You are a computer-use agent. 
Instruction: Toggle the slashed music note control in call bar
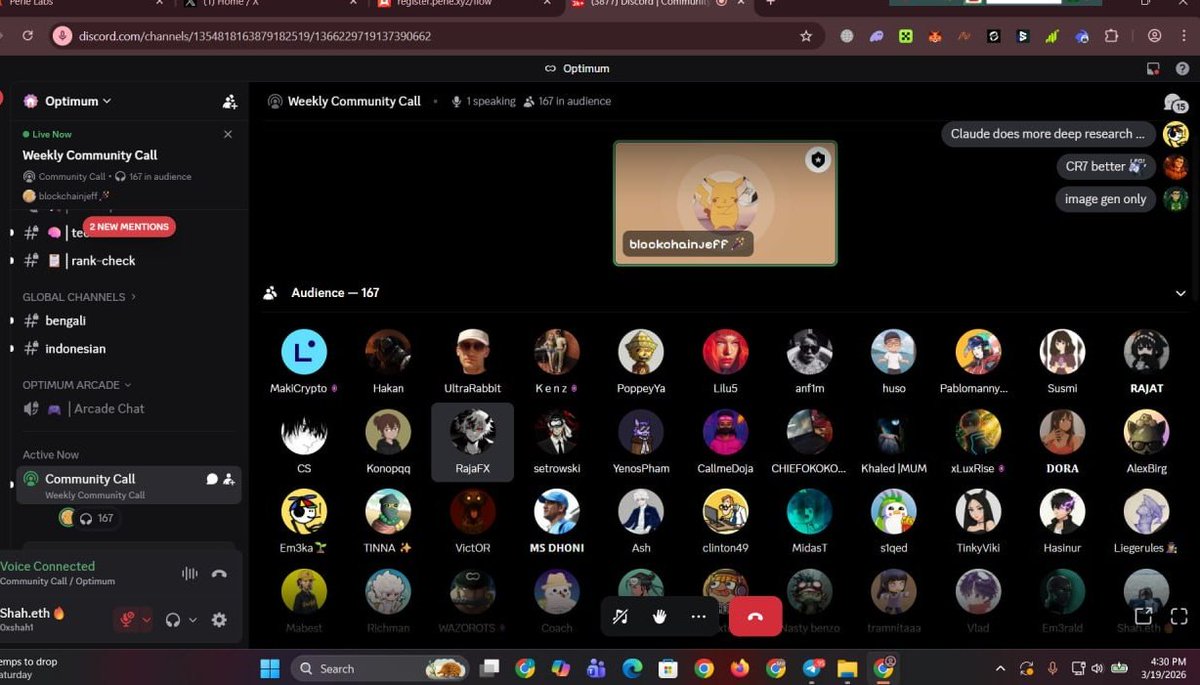click(620, 617)
